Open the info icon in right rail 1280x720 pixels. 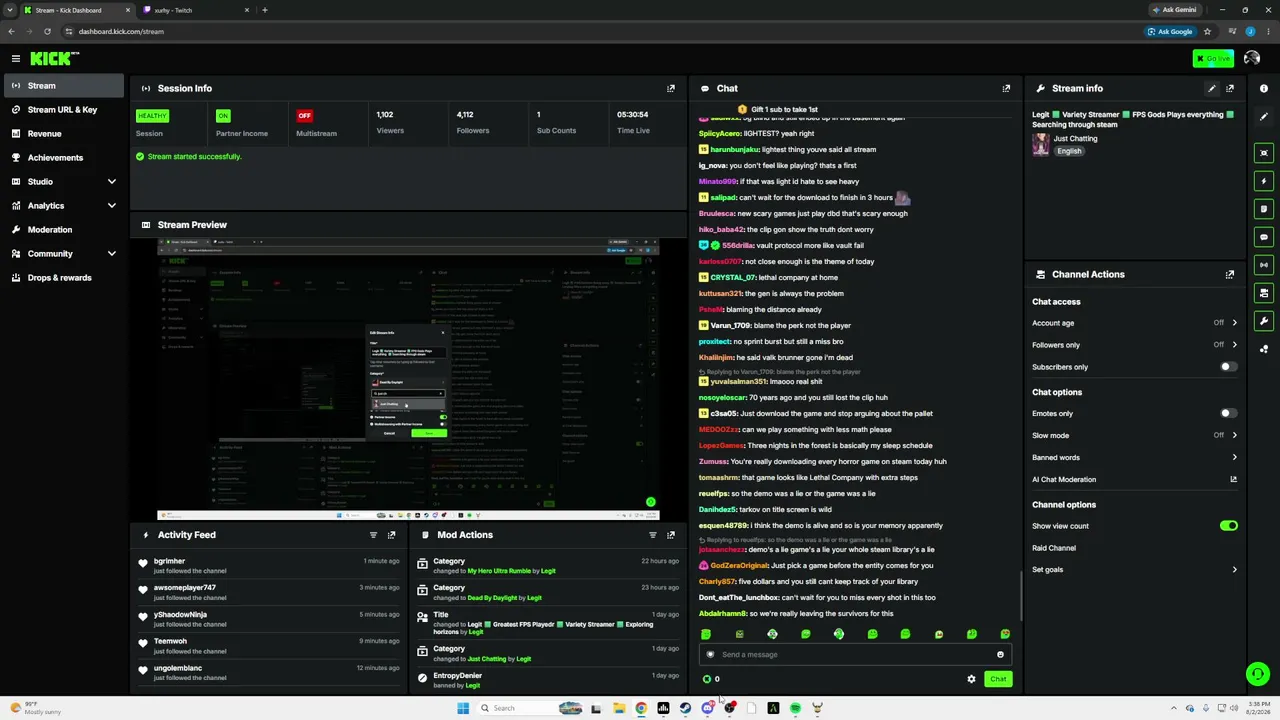1264,89
